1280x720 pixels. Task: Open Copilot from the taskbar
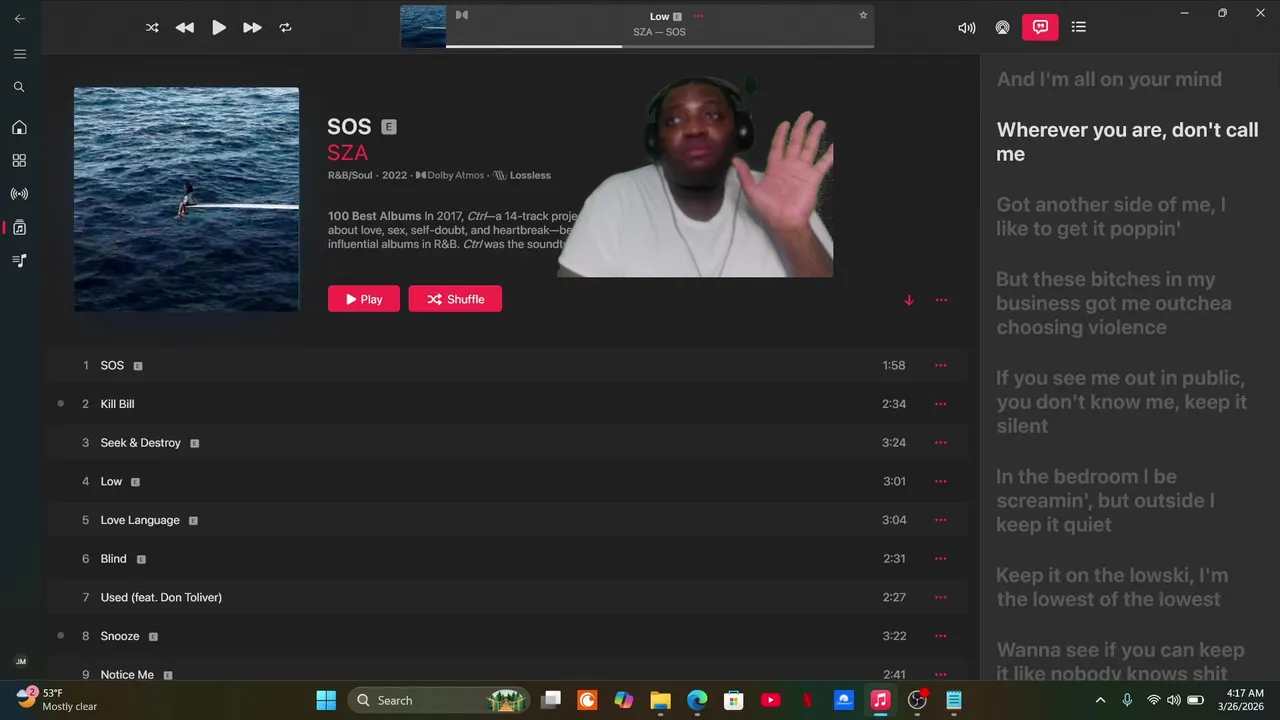tap(624, 700)
